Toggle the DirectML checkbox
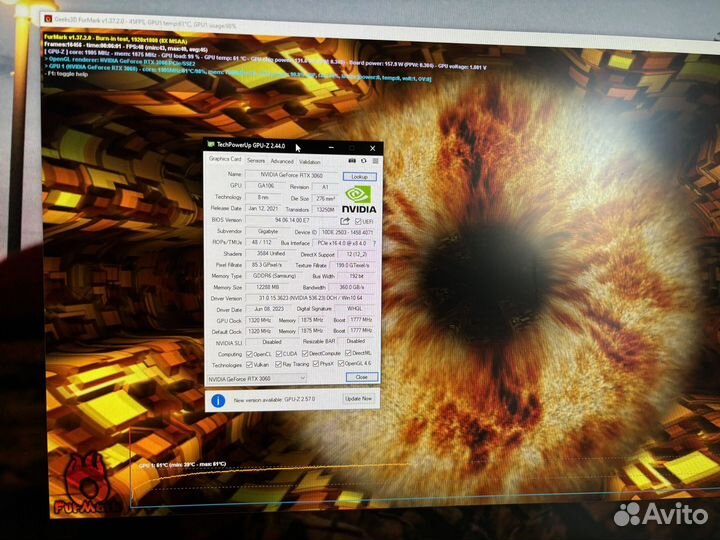The height and width of the screenshot is (540, 720). coord(348,353)
